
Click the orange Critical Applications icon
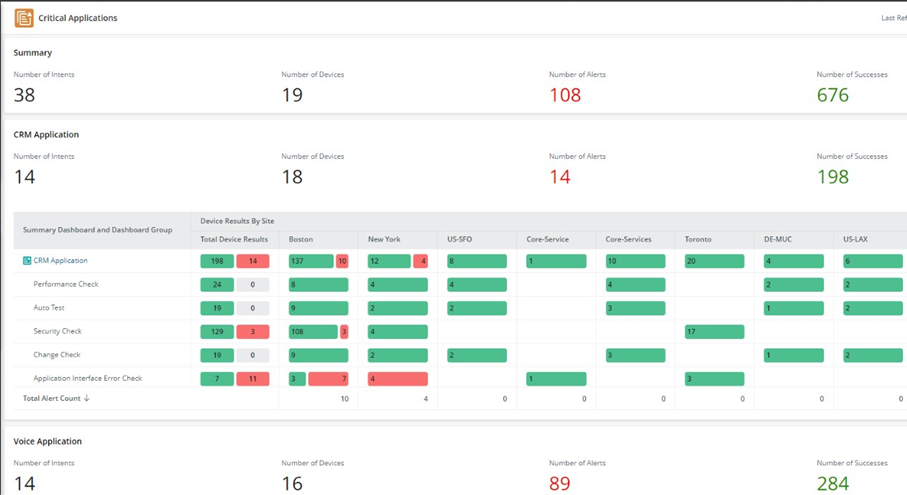(24, 18)
